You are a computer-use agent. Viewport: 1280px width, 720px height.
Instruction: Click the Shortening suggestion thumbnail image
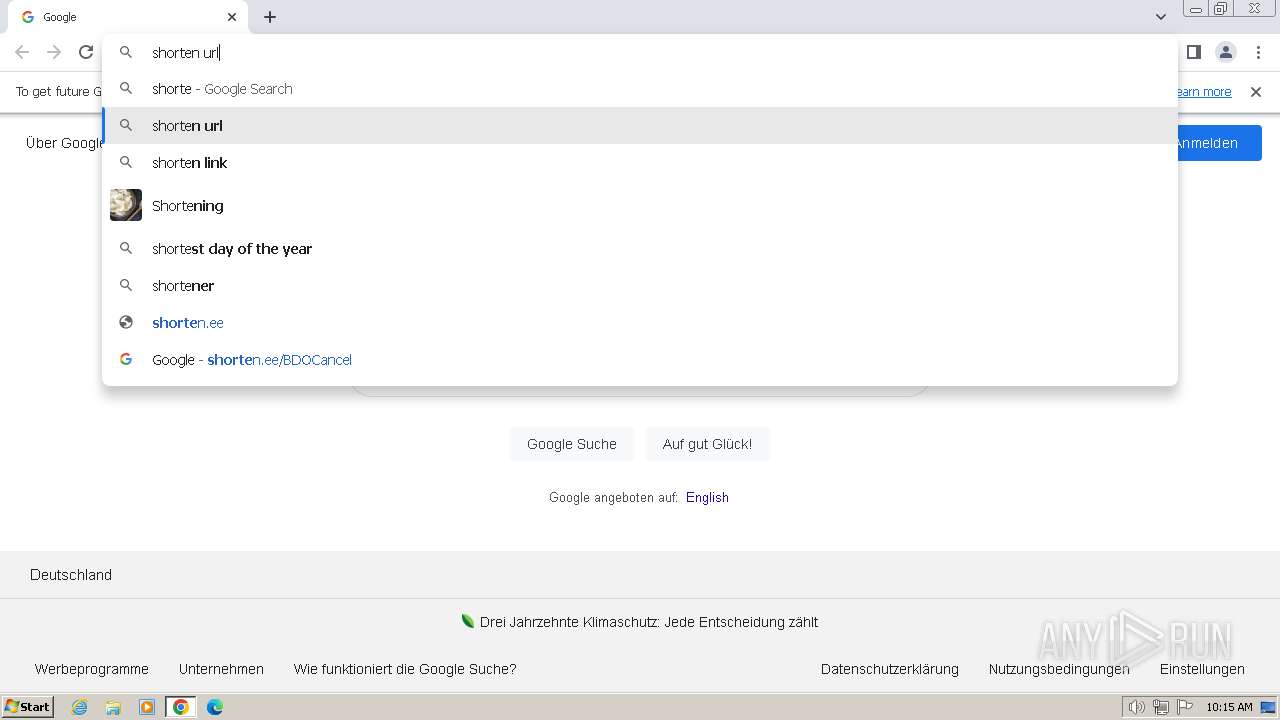pyautogui.click(x=126, y=205)
